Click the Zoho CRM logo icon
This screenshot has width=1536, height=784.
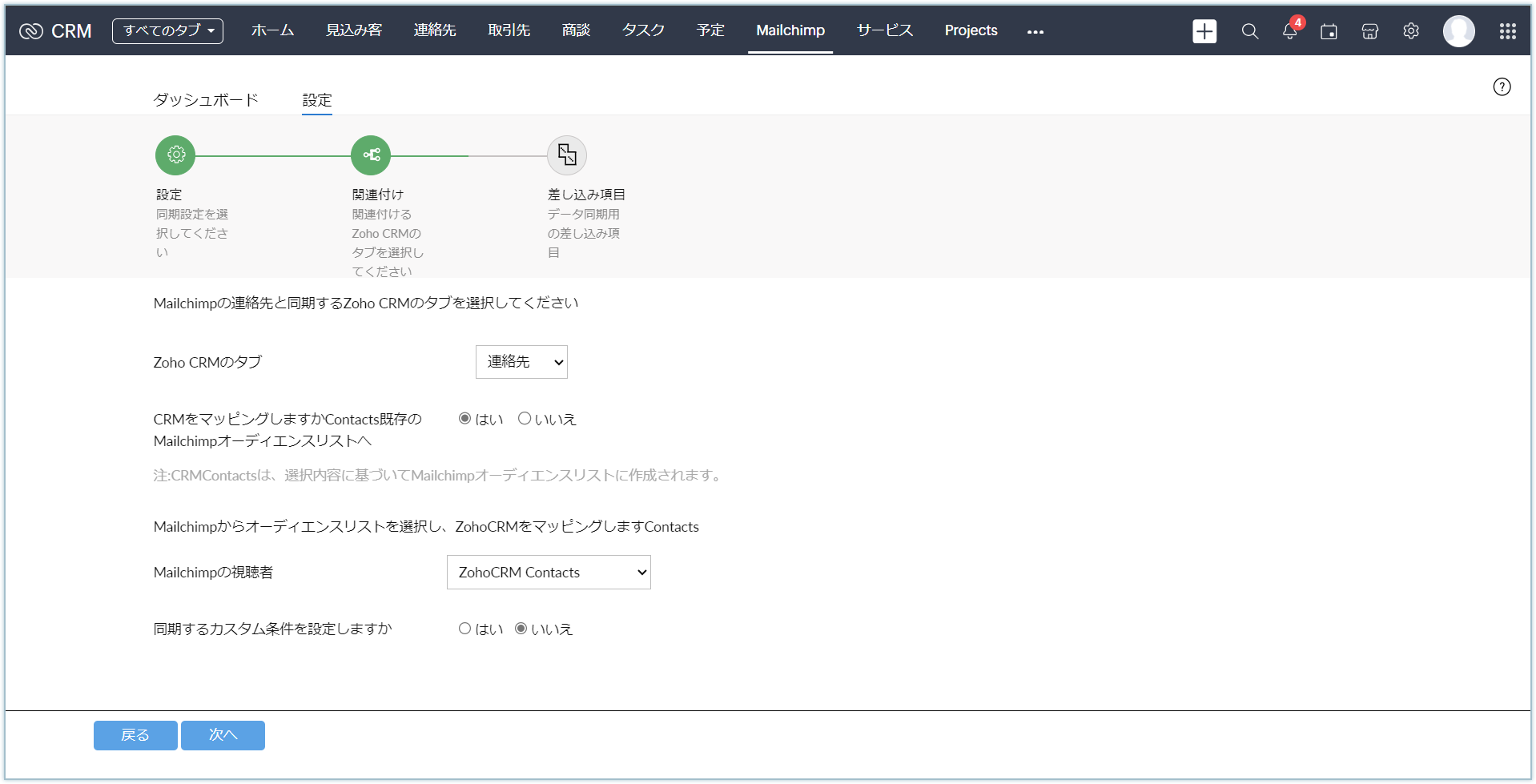pos(31,31)
